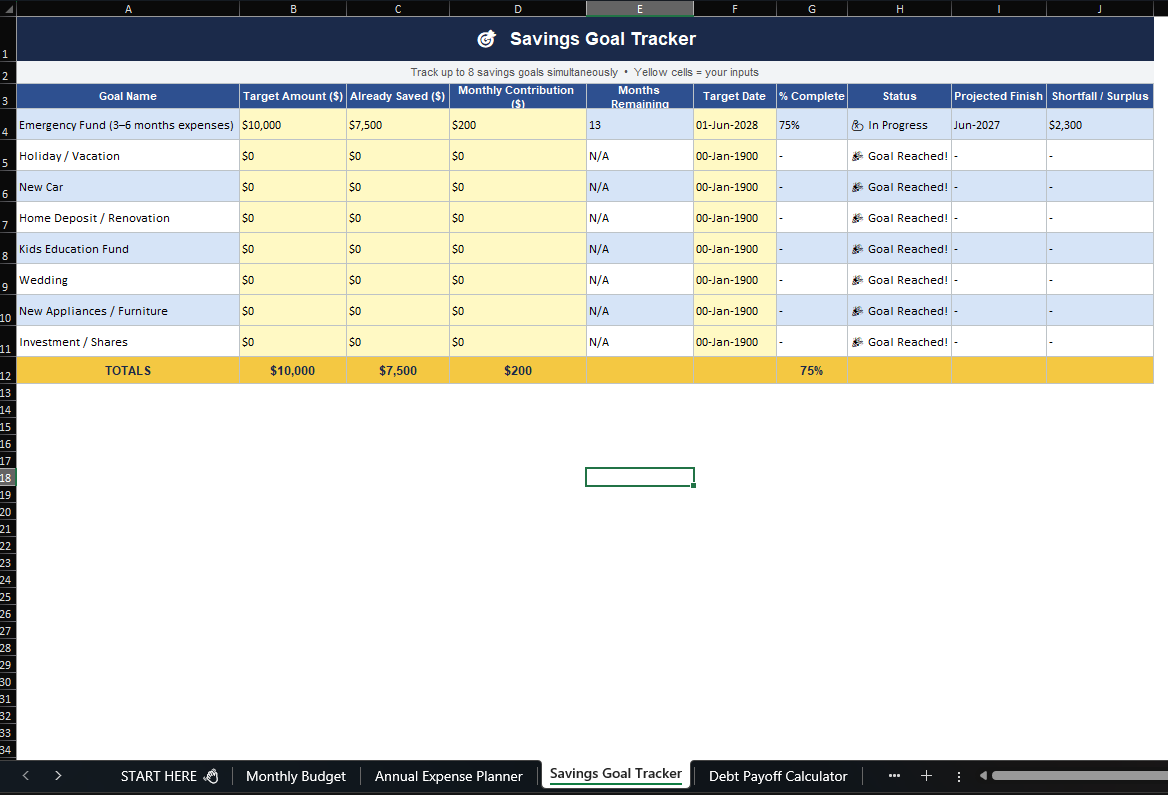Viewport: 1168px width, 795px height.
Task: Select the Investment / Shares cell
Action: (x=128, y=342)
